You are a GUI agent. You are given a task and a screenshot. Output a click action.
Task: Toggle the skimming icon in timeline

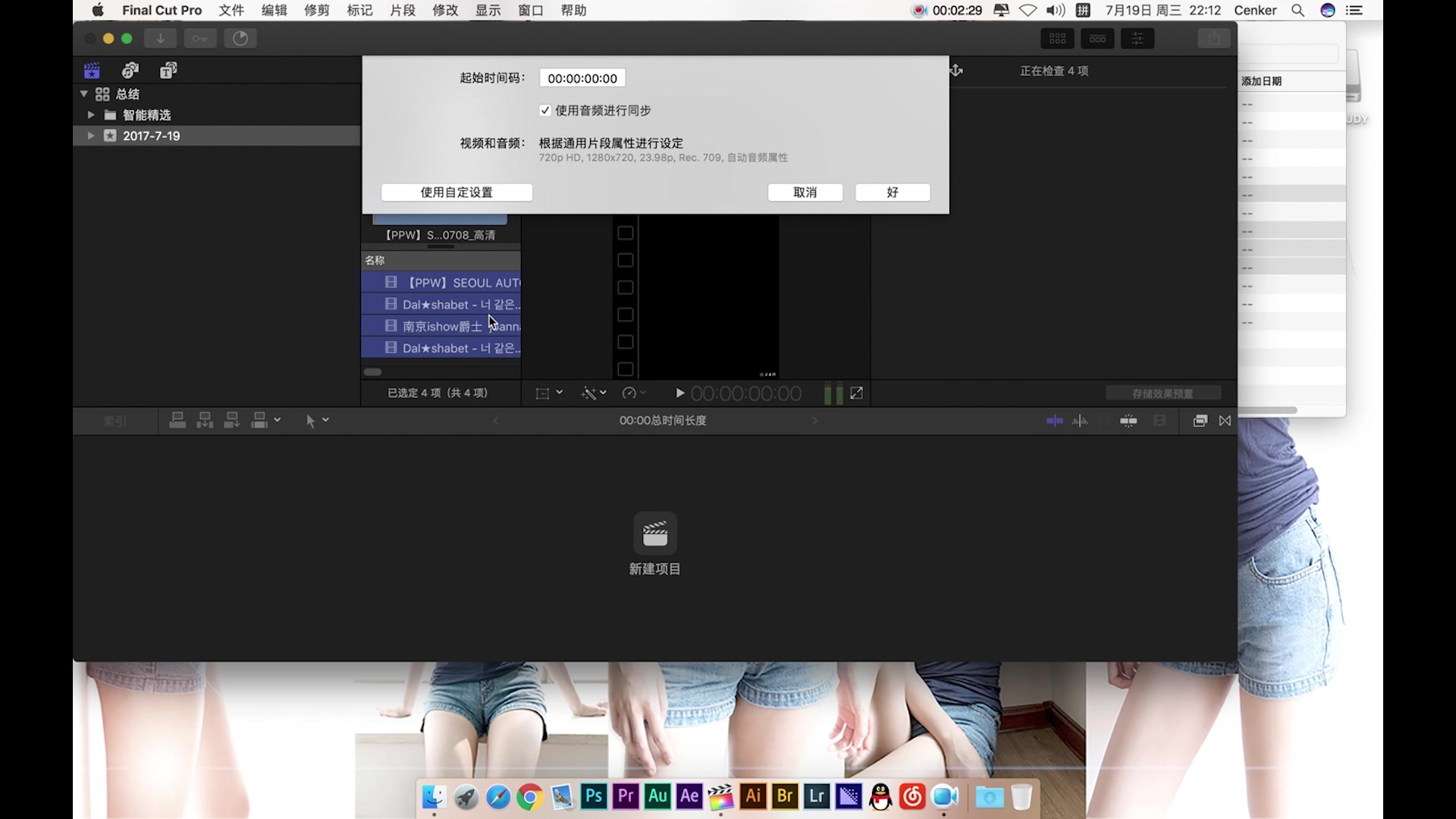point(1054,421)
